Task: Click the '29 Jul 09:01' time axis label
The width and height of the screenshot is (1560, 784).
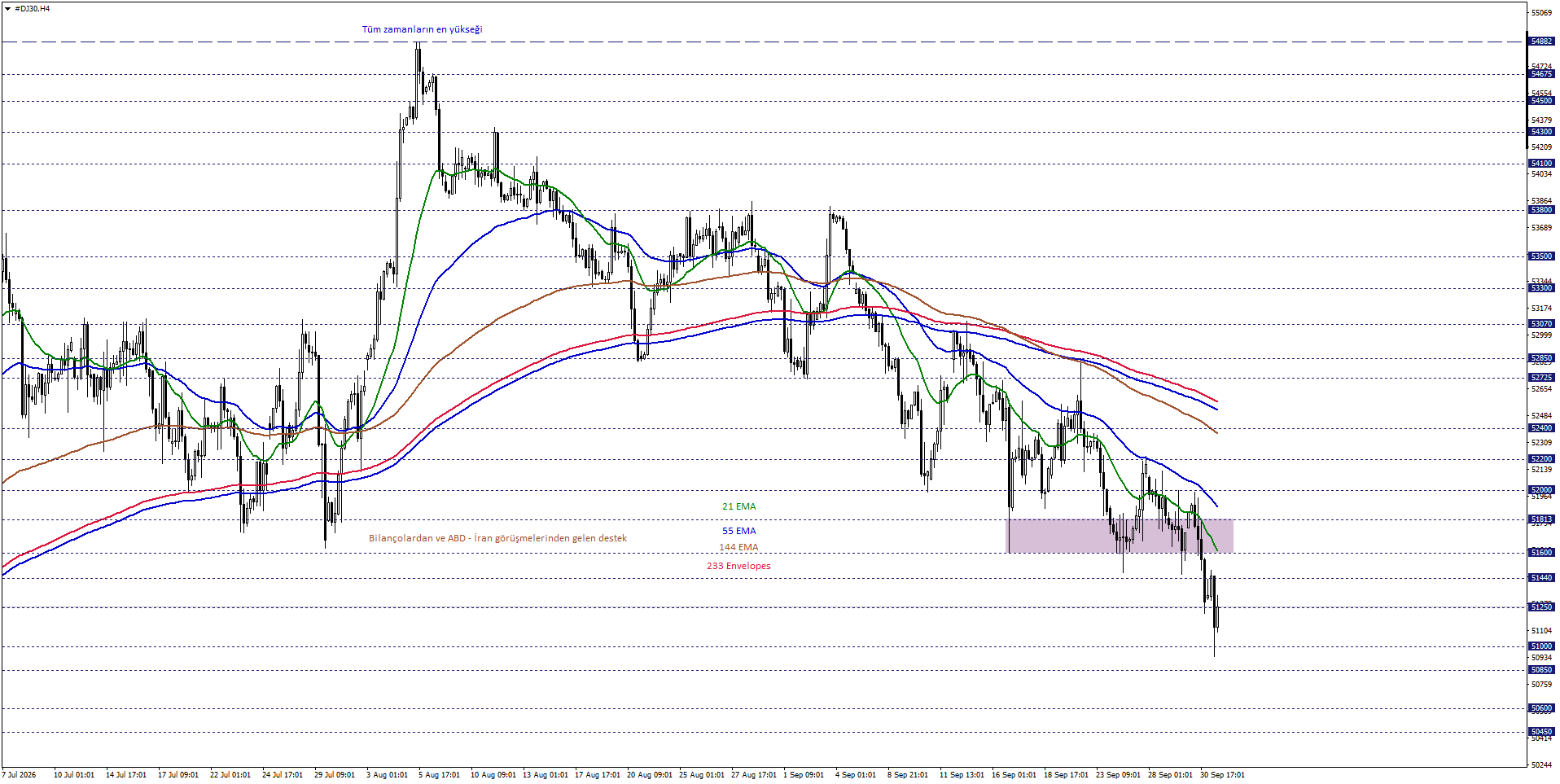Action: pyautogui.click(x=334, y=775)
